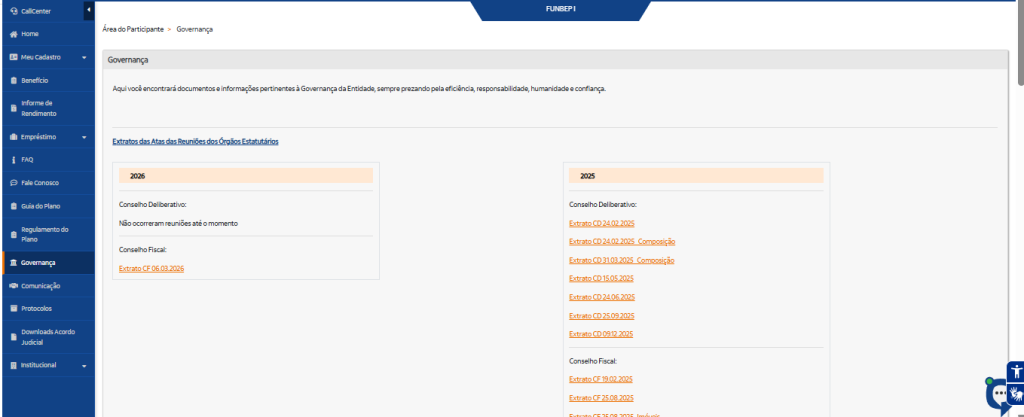The image size is (1024, 417).
Task: Click the Empréstimo money icon
Action: point(13,136)
